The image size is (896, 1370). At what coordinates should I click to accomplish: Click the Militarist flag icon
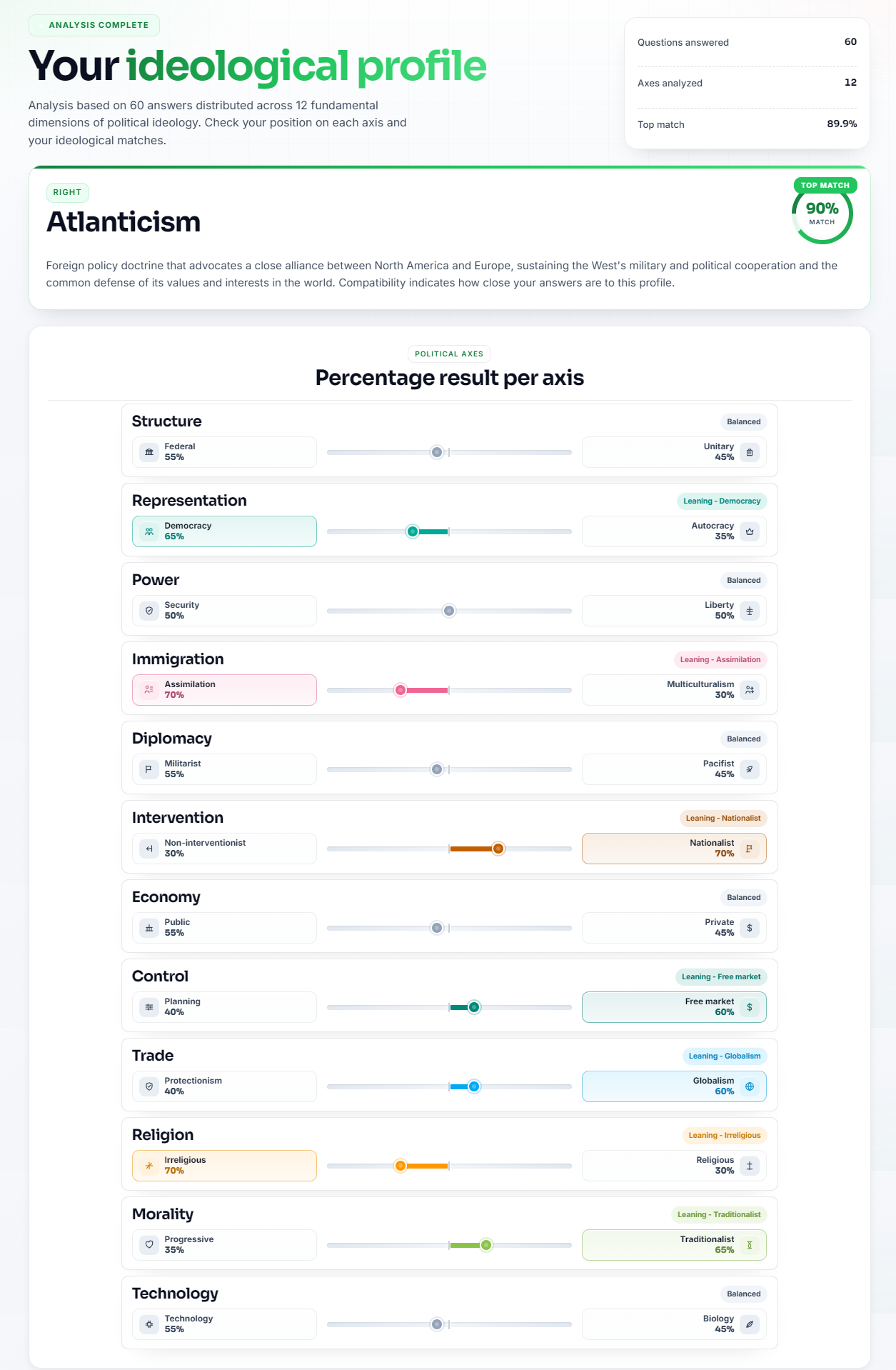(149, 769)
